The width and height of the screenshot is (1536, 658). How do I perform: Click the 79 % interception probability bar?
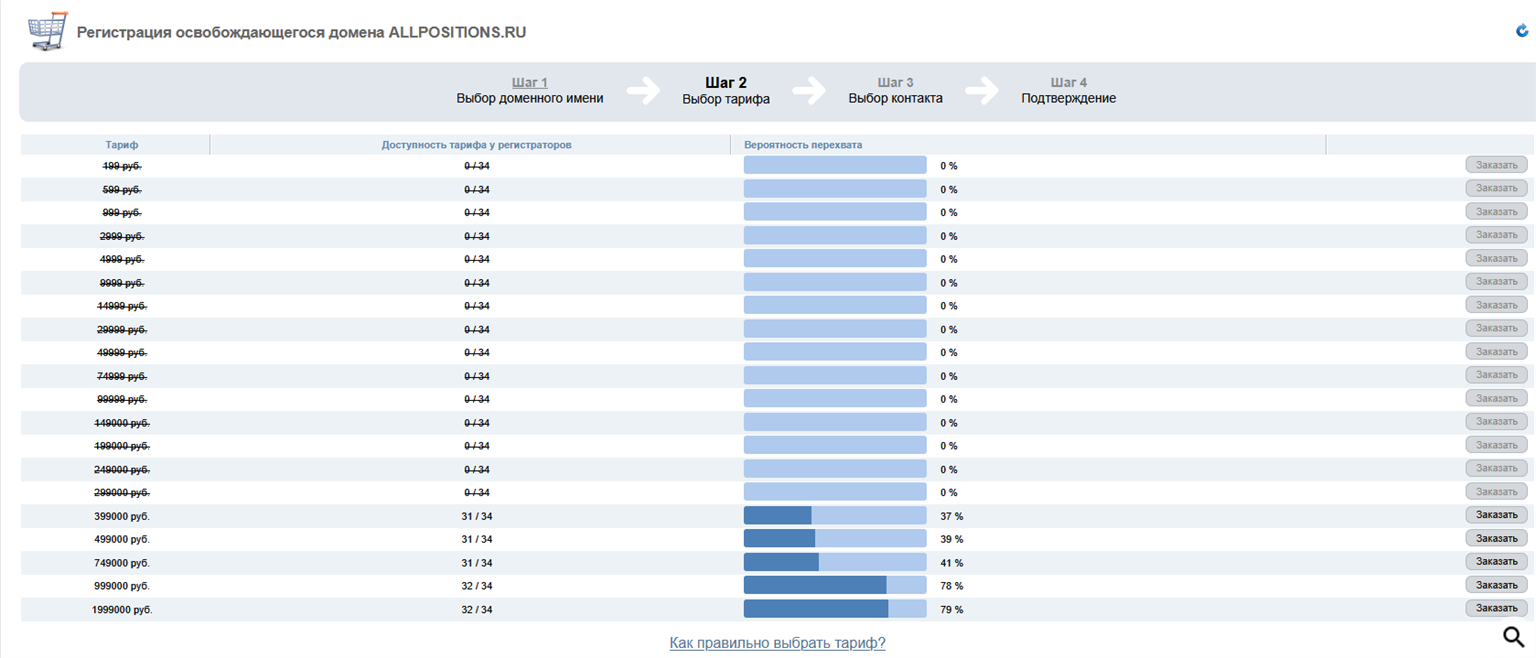pos(835,609)
